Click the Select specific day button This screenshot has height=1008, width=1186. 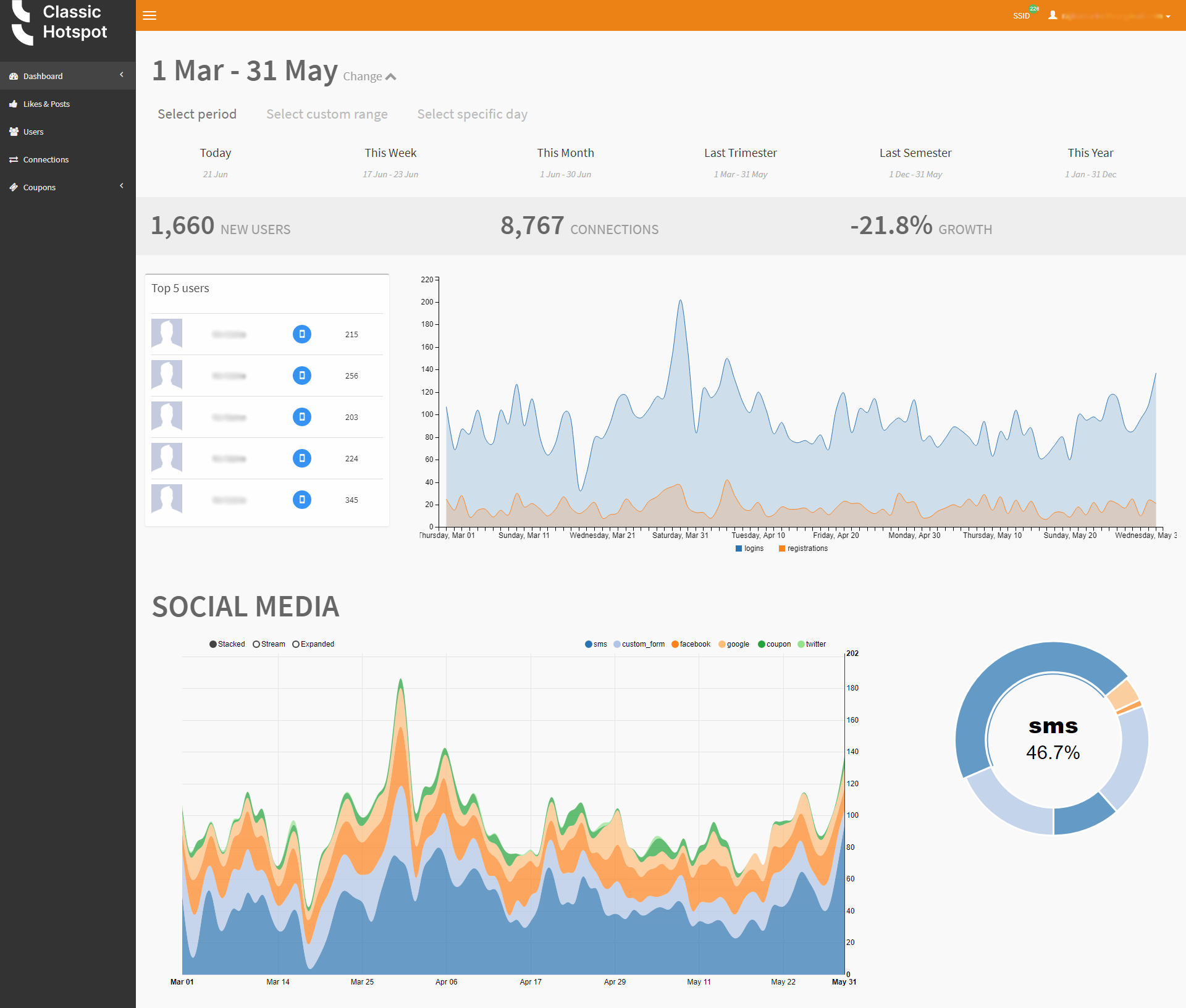pyautogui.click(x=473, y=113)
